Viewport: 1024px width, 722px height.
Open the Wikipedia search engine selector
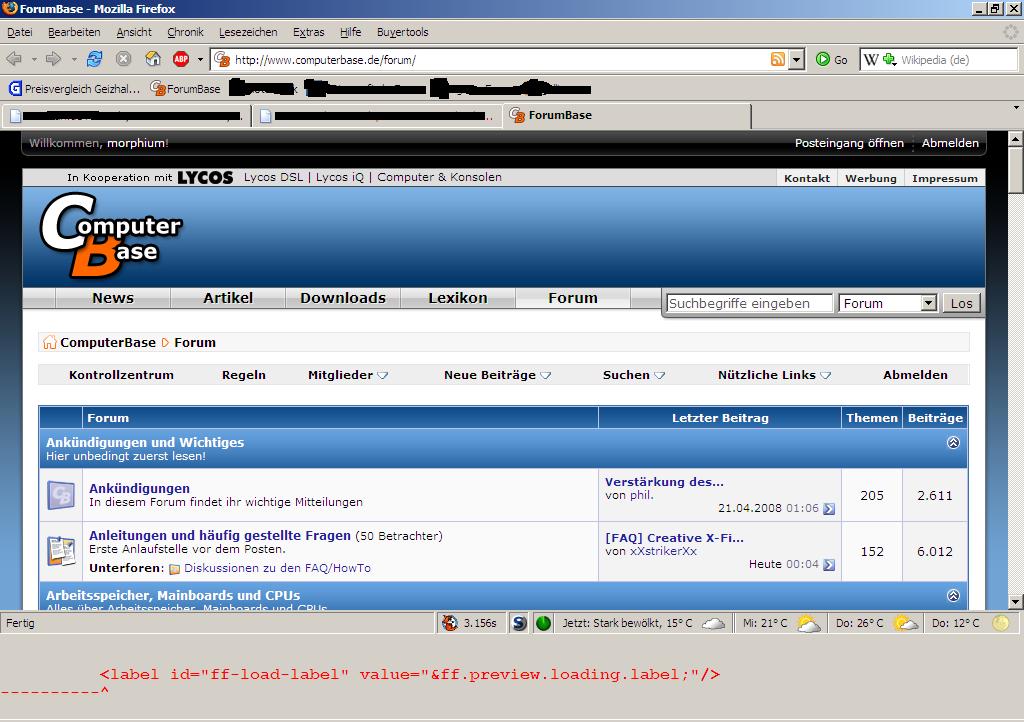[x=880, y=59]
